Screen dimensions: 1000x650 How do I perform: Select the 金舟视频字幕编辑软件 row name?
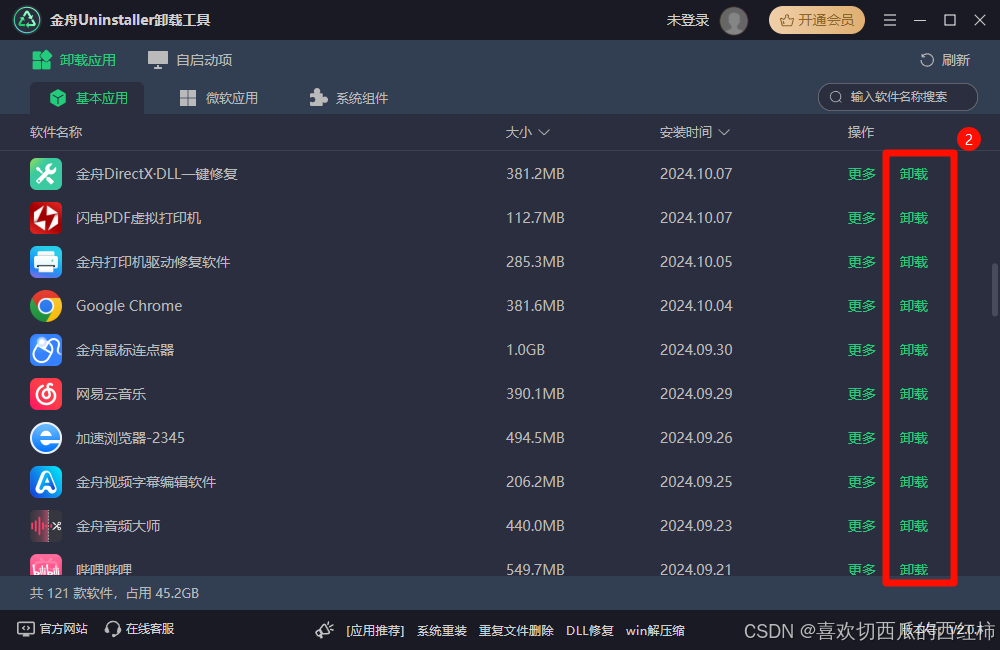pos(146,482)
